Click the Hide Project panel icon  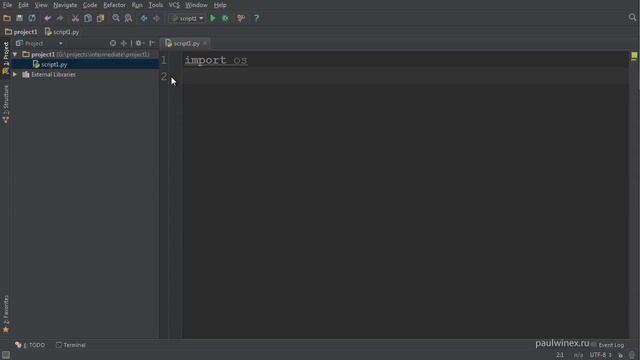tap(152, 43)
